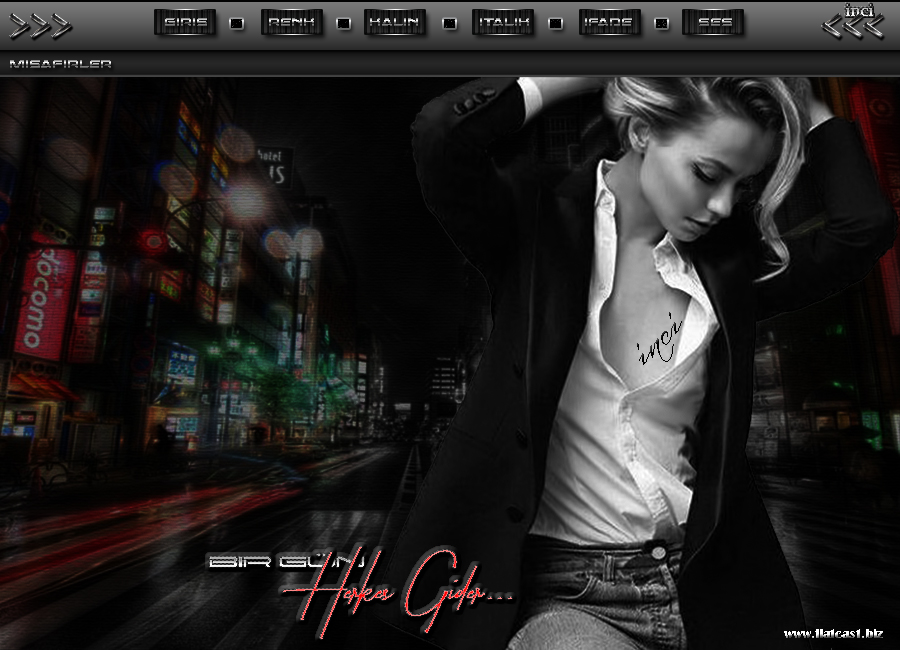
Task: Click small square between RENK and KALIN
Action: tap(343, 23)
